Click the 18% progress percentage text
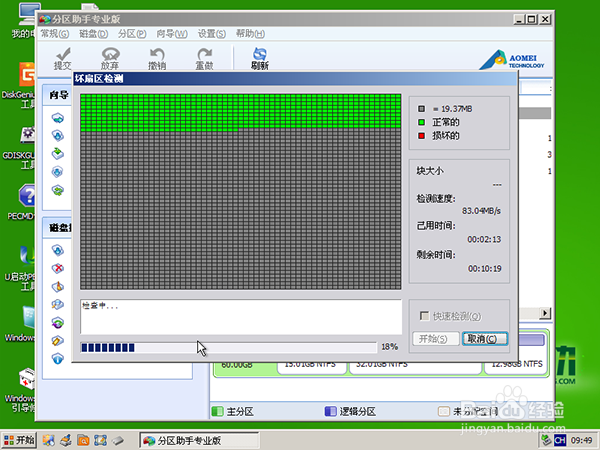 click(390, 347)
